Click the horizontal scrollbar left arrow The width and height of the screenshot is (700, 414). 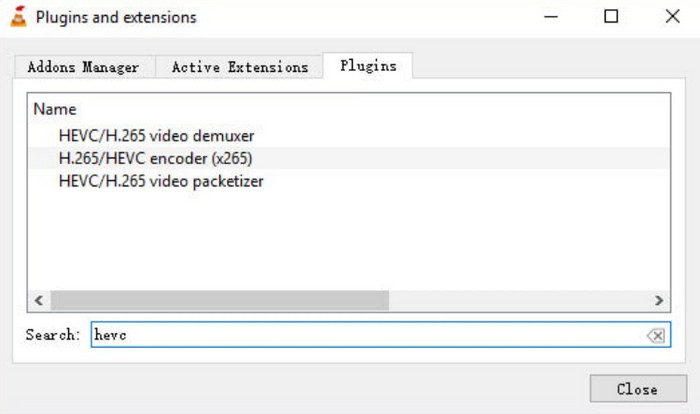tap(39, 300)
